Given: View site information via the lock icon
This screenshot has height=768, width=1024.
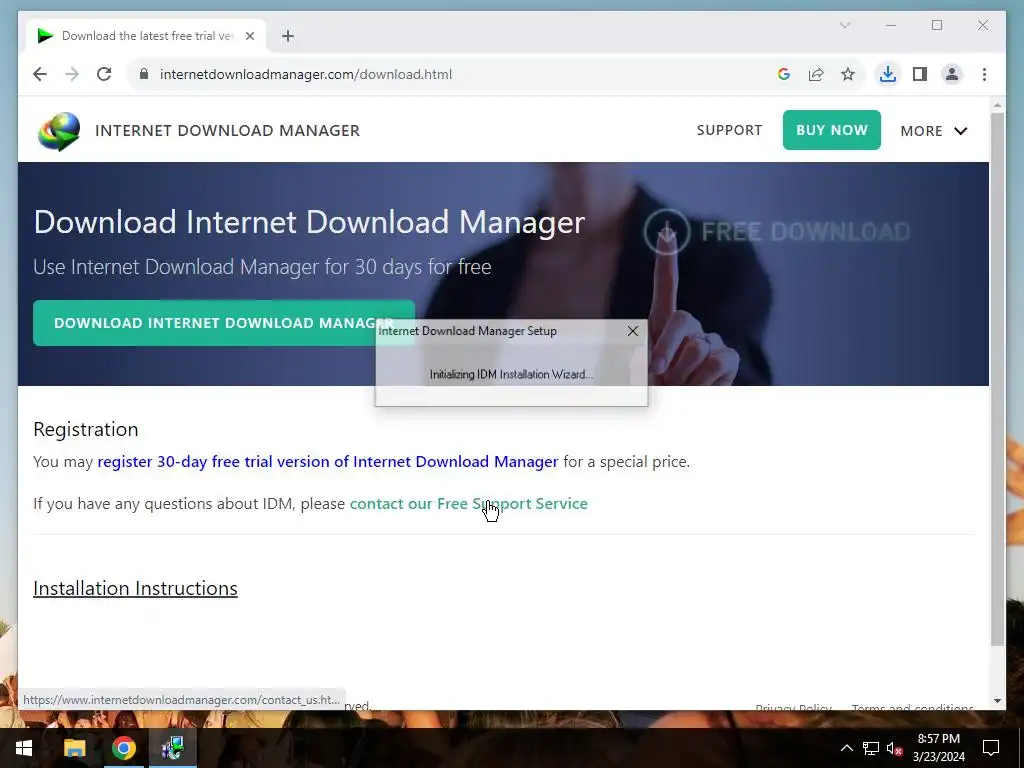Looking at the screenshot, I should point(144,74).
